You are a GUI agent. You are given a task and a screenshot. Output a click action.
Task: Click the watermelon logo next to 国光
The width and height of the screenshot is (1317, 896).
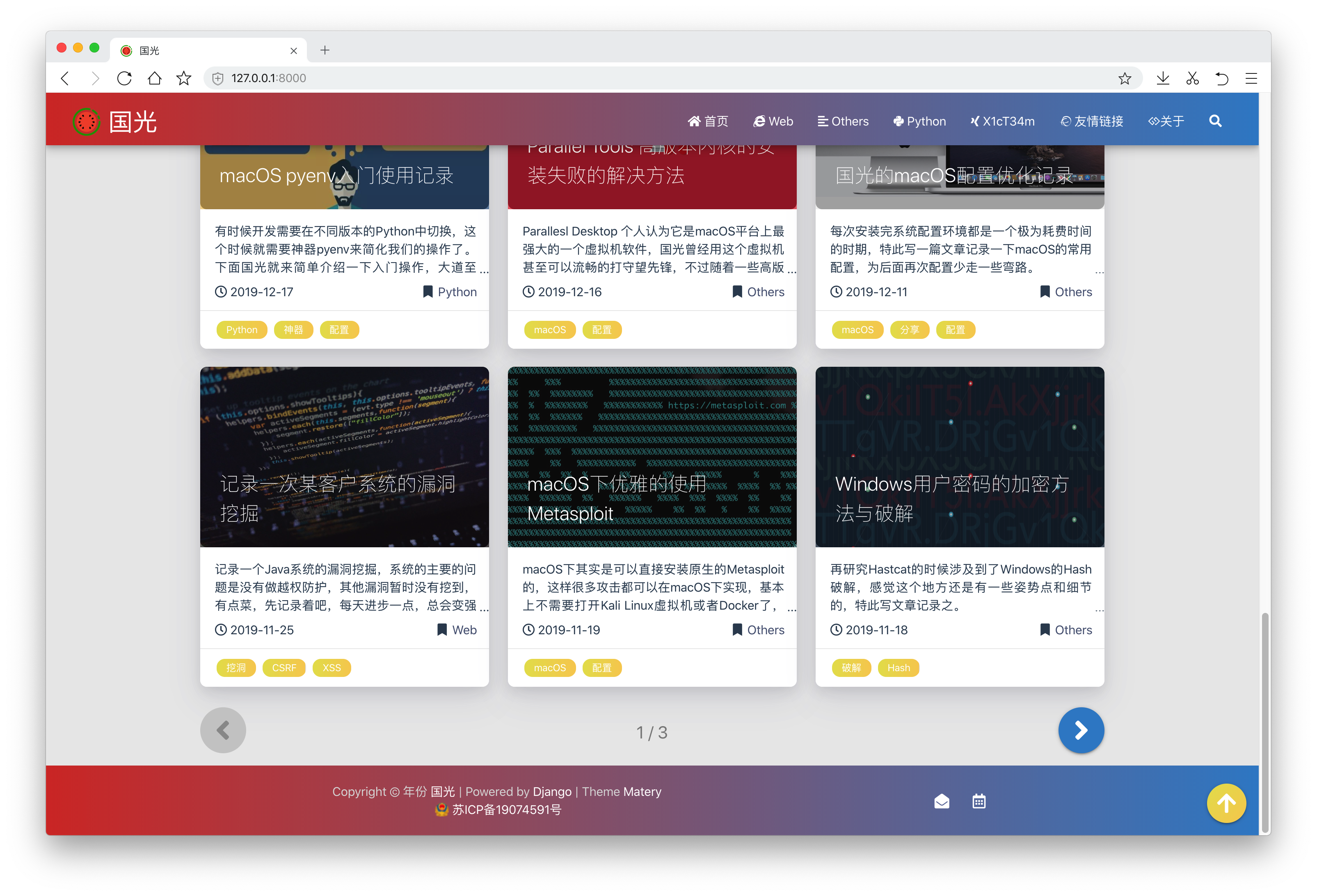[x=87, y=122]
